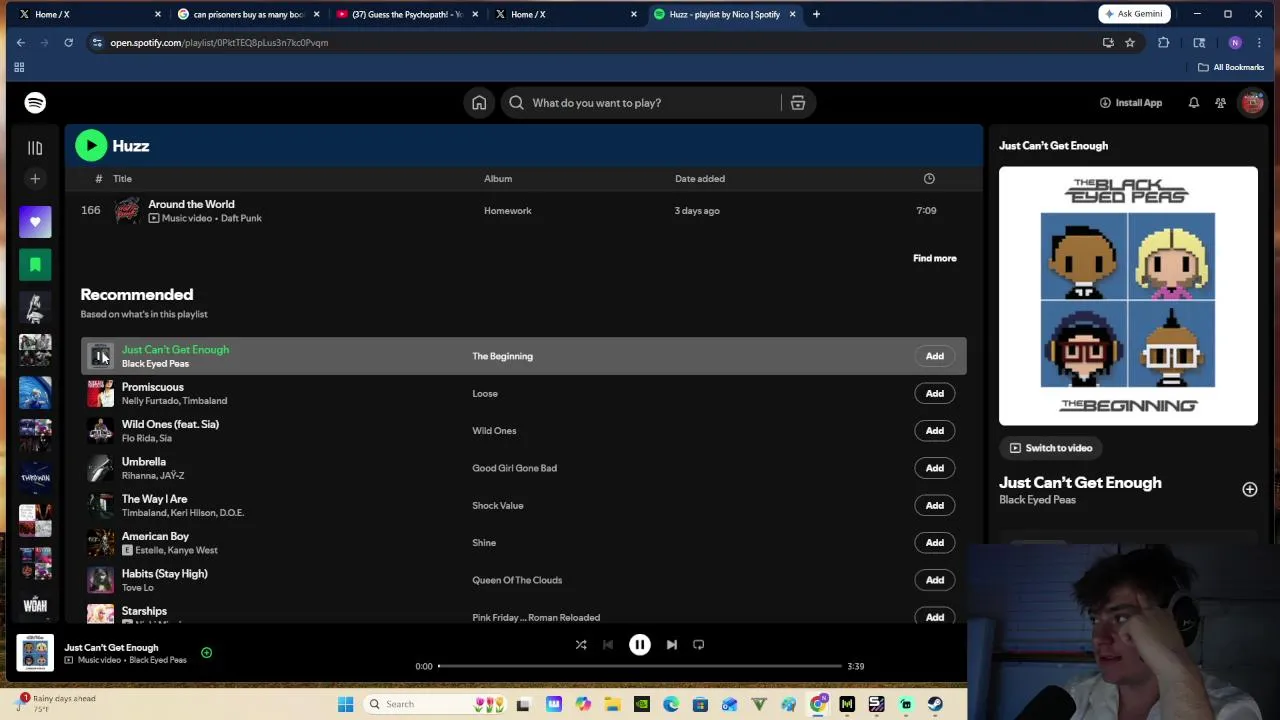Click Find more recommendations
Viewport: 1280px width, 720px height.
coord(934,258)
